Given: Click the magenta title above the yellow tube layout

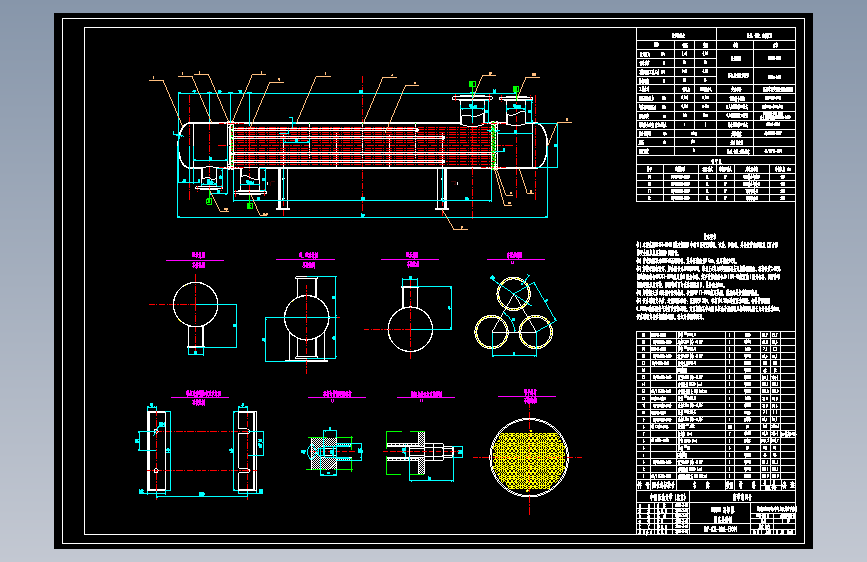Looking at the screenshot, I should [x=530, y=396].
